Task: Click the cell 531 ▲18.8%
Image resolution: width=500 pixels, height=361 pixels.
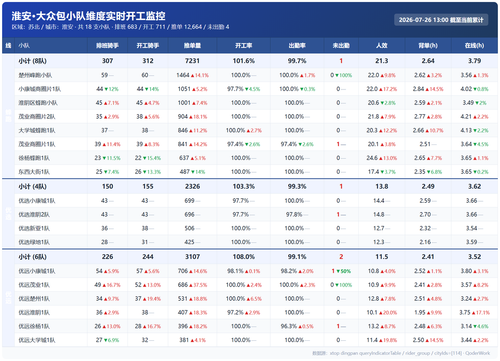Action: point(192,299)
